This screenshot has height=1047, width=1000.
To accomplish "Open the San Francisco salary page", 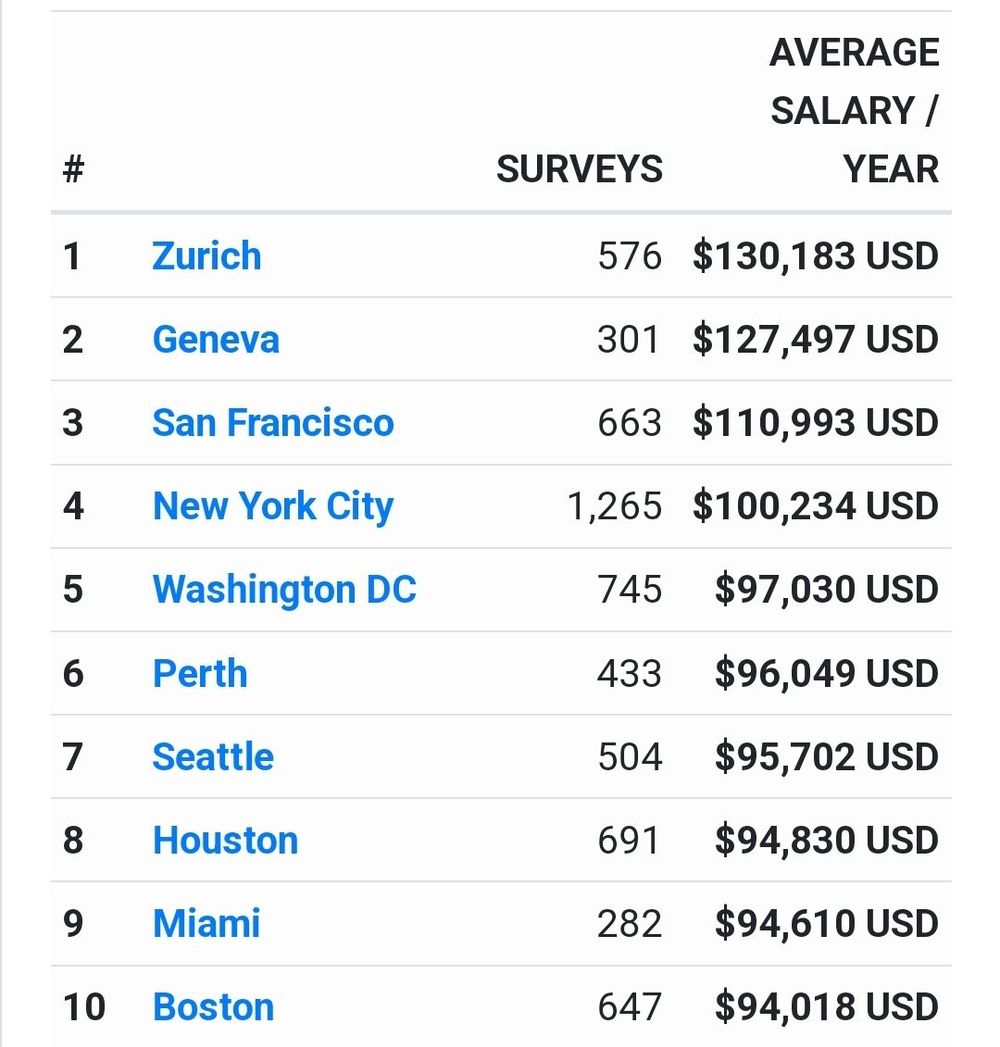I will (x=272, y=422).
